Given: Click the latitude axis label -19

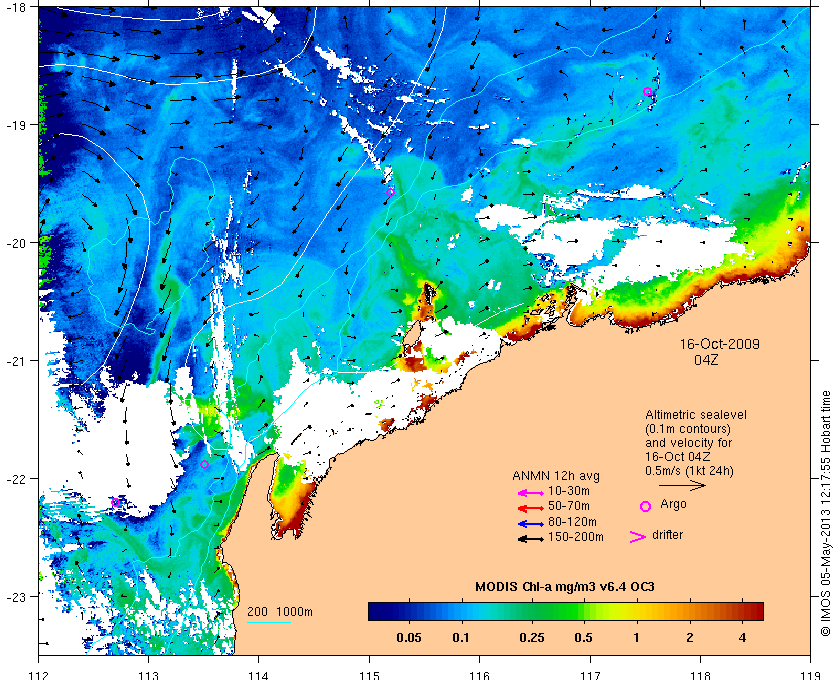Looking at the screenshot, I should (x=16, y=125).
